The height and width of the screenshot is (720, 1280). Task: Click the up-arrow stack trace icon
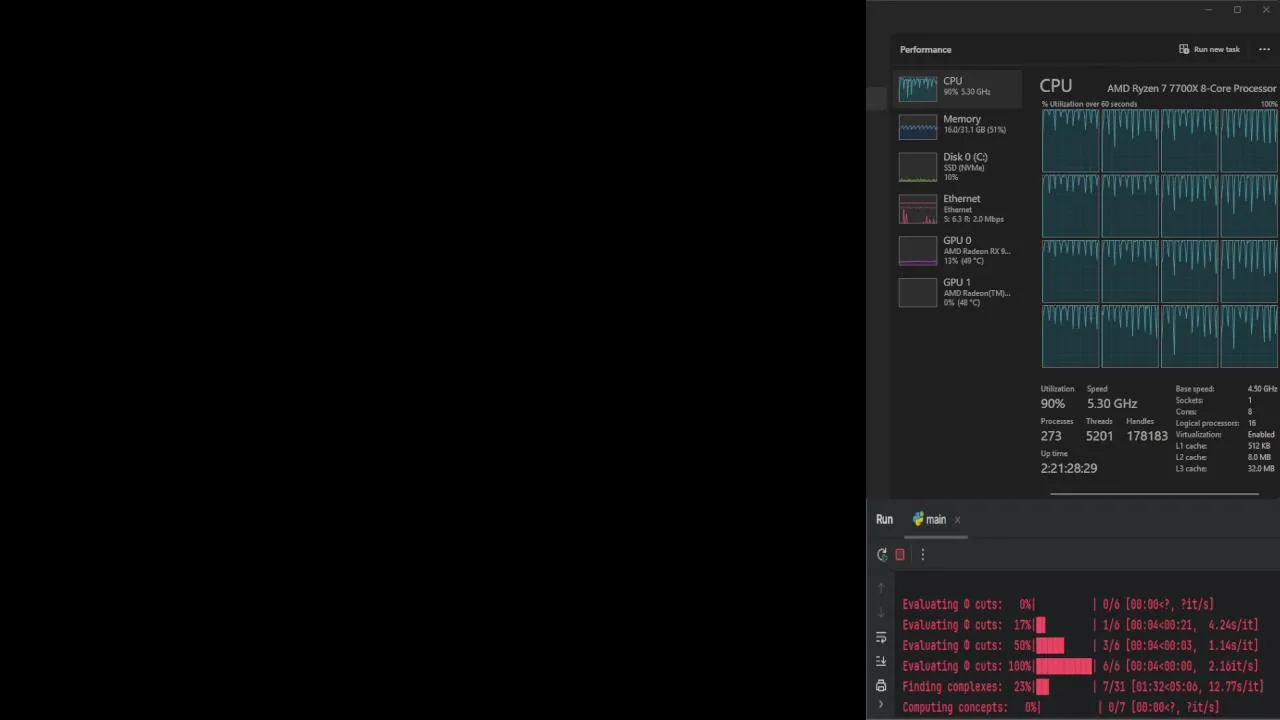coord(881,588)
